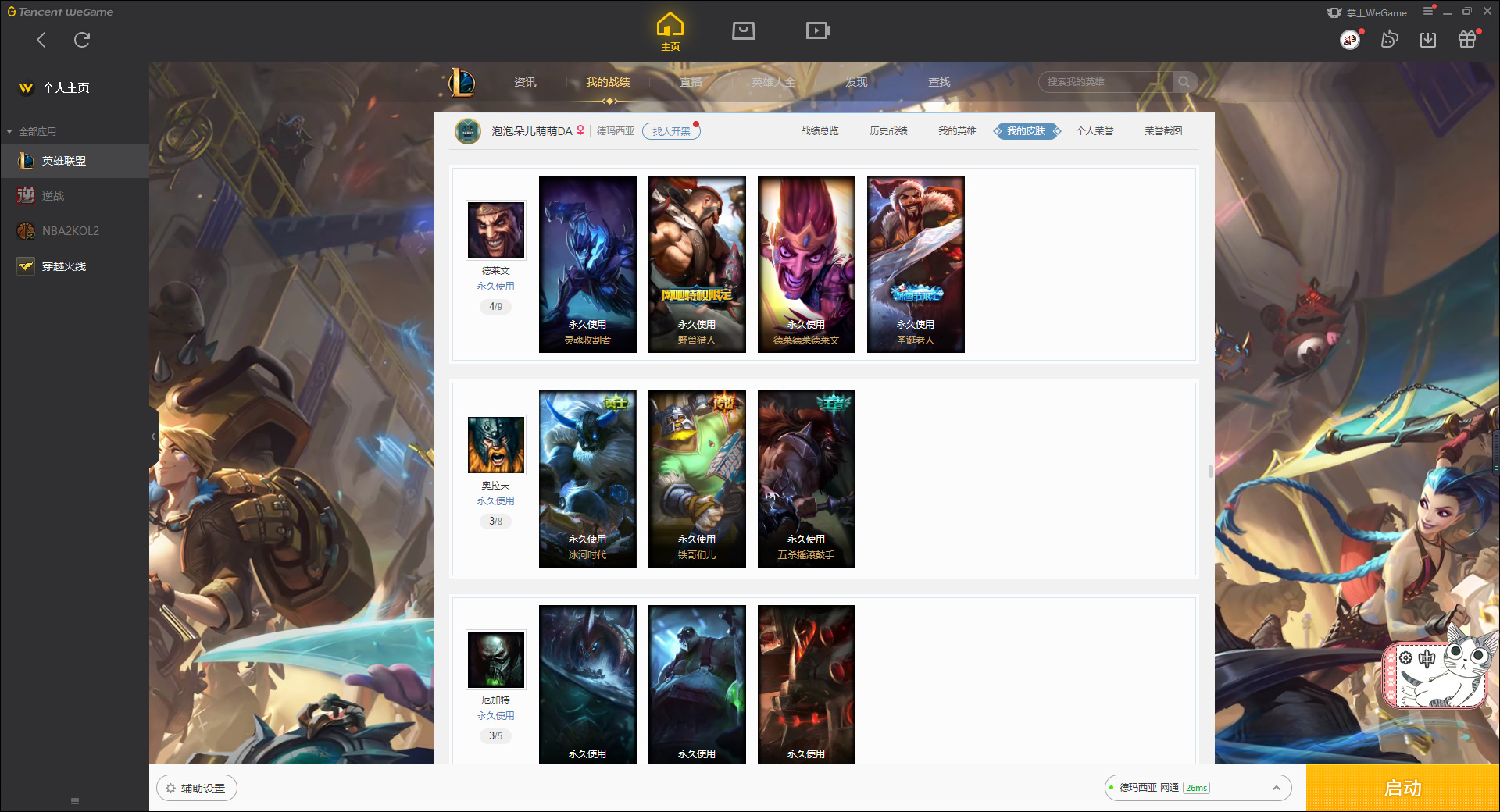Click the vertical scrollbar thumb

tap(1211, 471)
